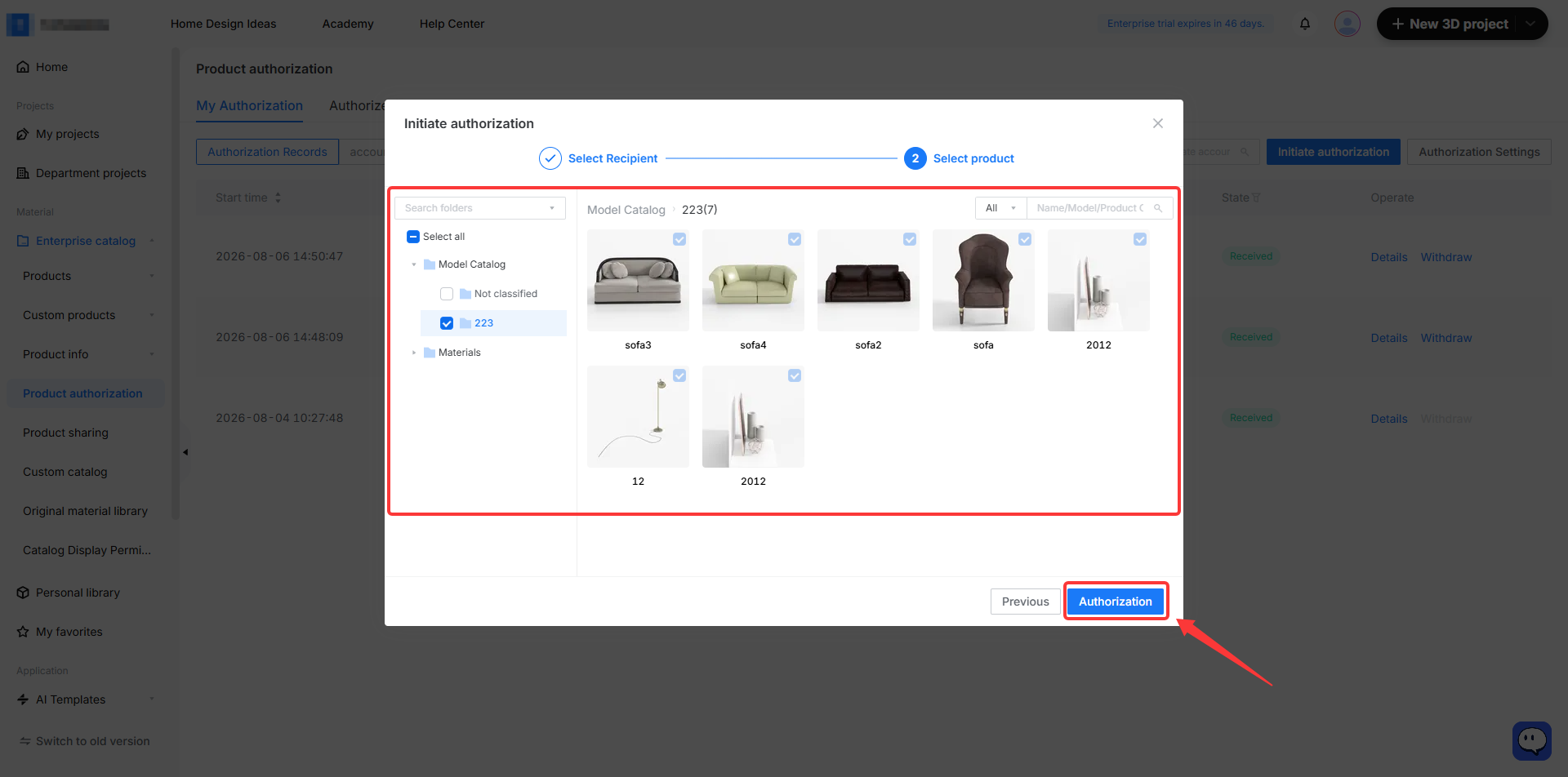This screenshot has width=1568, height=777.
Task: Click the Materials folder icon
Action: point(430,353)
